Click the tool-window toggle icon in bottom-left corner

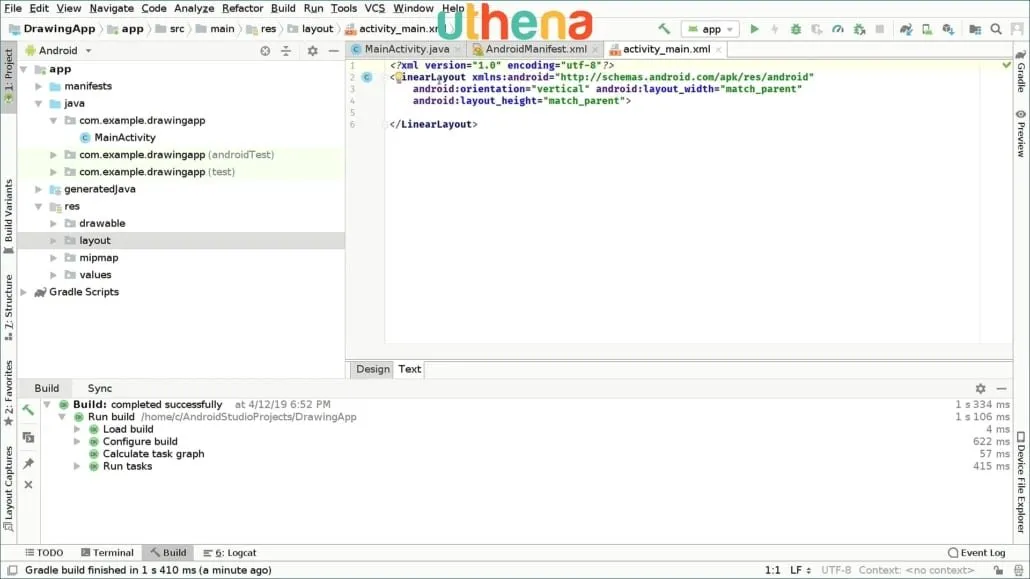(x=12, y=570)
